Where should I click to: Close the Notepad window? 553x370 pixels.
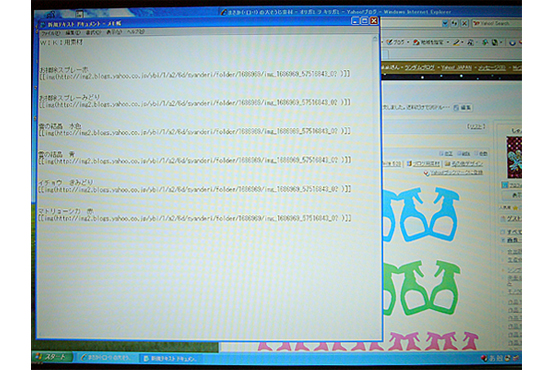[x=374, y=21]
